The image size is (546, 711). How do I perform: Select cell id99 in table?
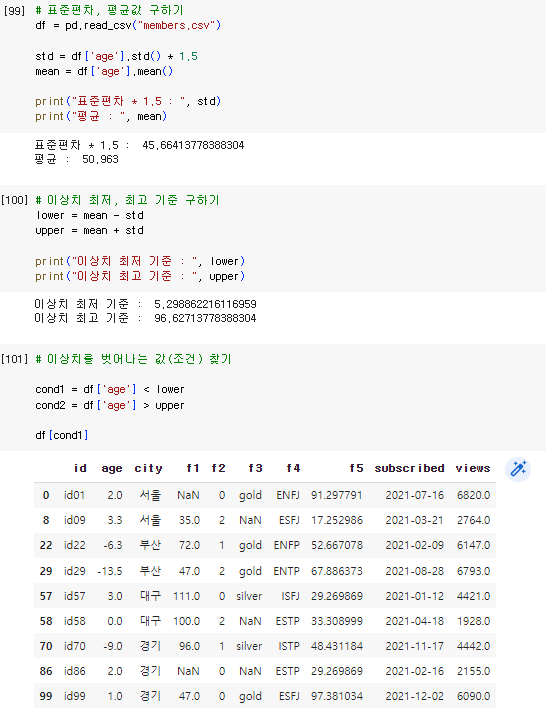click(74, 696)
